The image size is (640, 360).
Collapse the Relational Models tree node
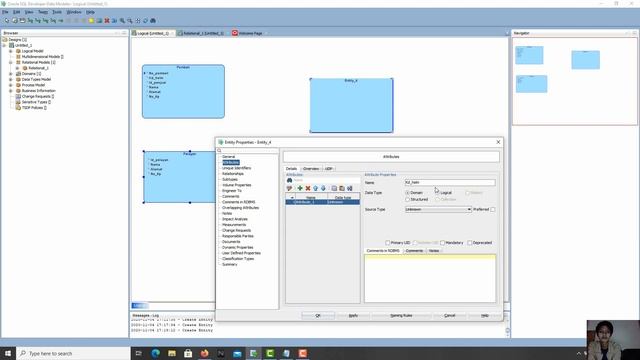[x=11, y=62]
